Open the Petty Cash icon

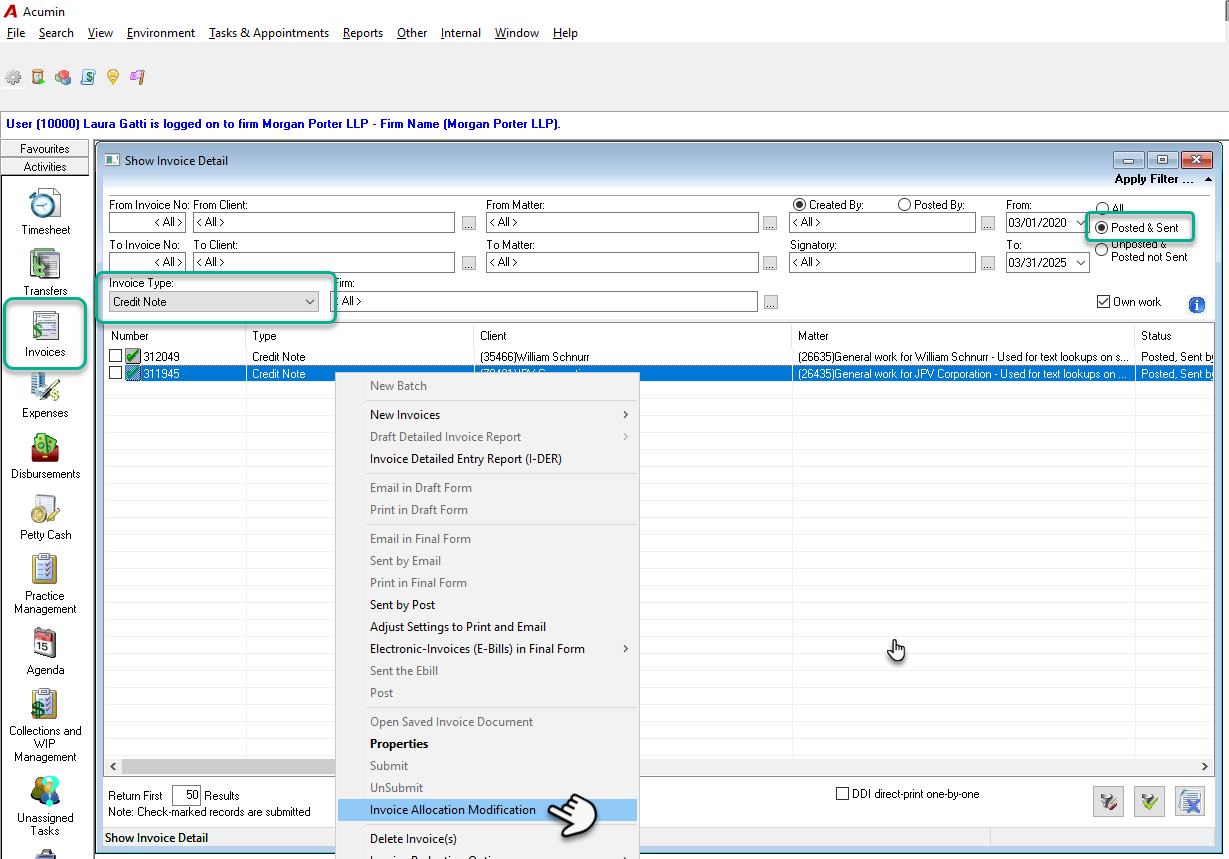point(45,510)
